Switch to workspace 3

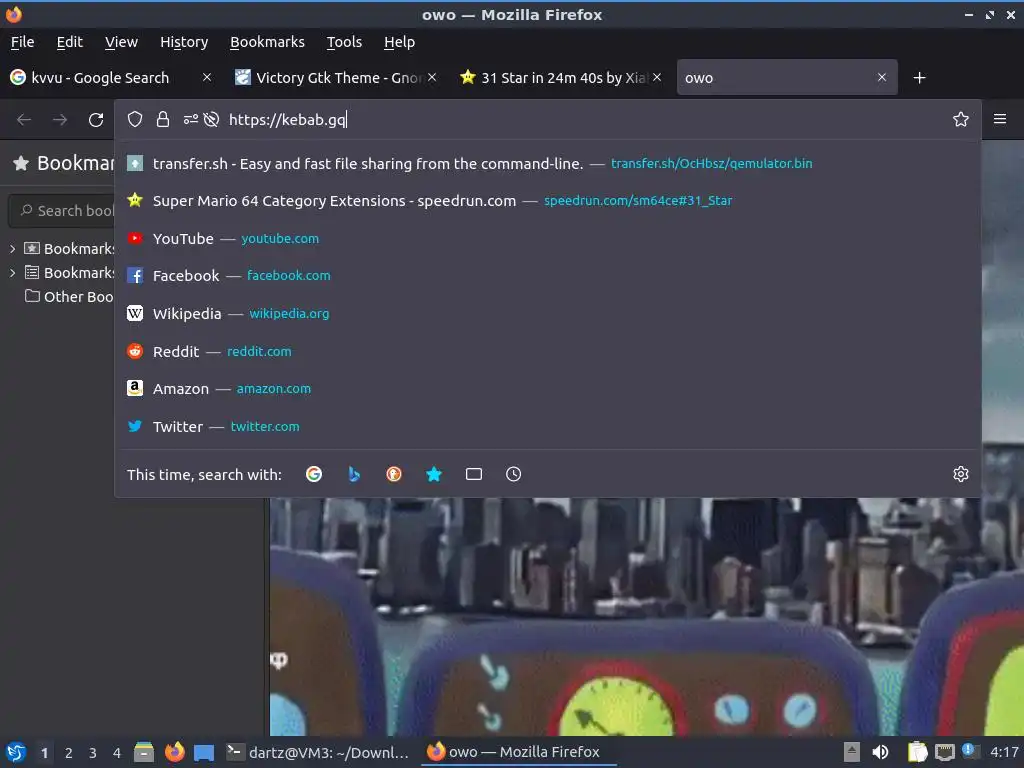pyautogui.click(x=93, y=753)
